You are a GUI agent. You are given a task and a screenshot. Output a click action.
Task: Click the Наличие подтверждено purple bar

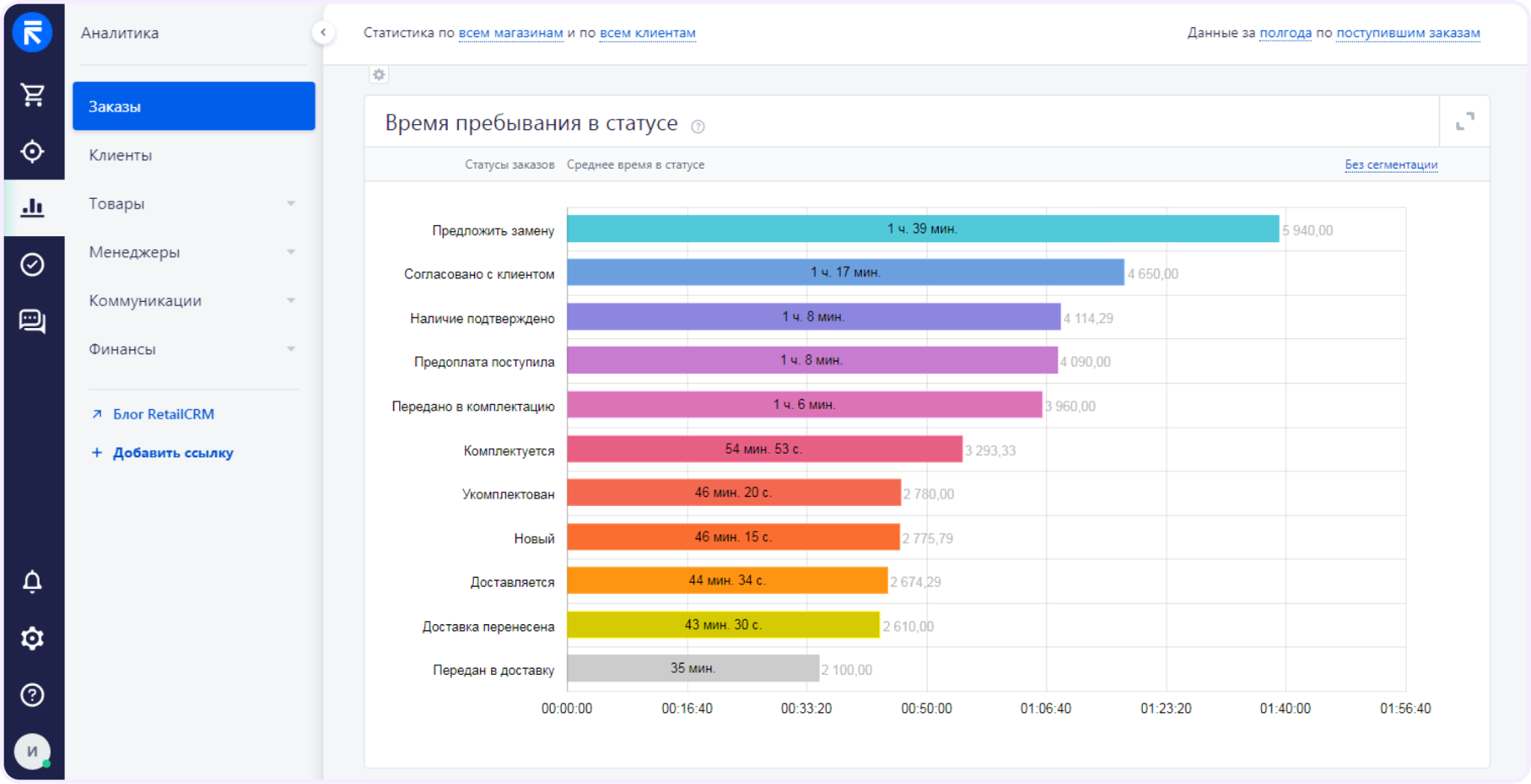(x=813, y=317)
